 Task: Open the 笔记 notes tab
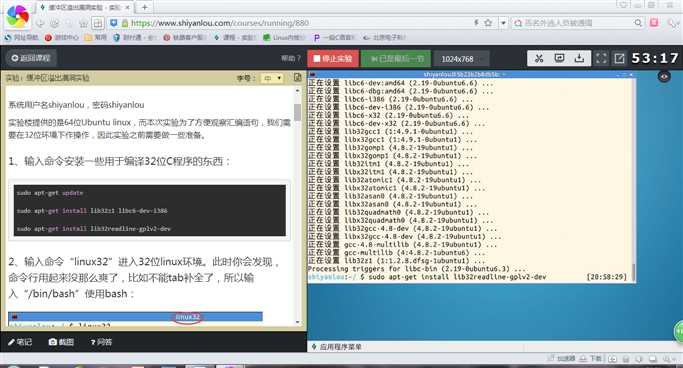[20, 342]
